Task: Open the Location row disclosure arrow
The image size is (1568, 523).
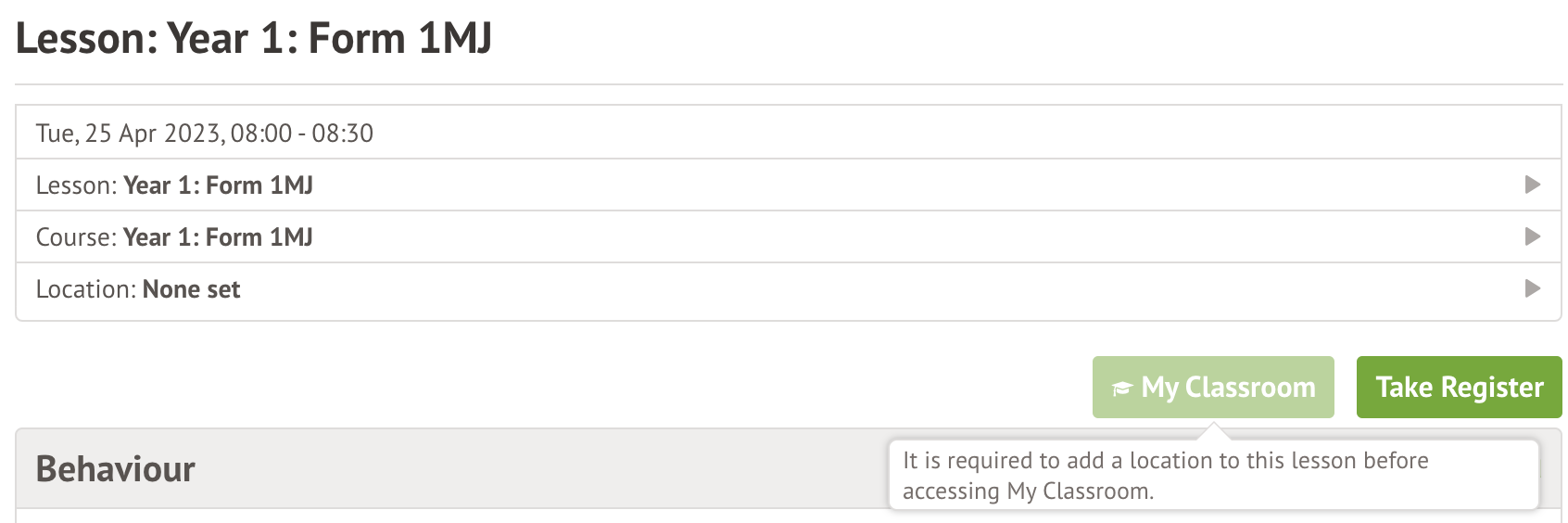Action: coord(1533,288)
